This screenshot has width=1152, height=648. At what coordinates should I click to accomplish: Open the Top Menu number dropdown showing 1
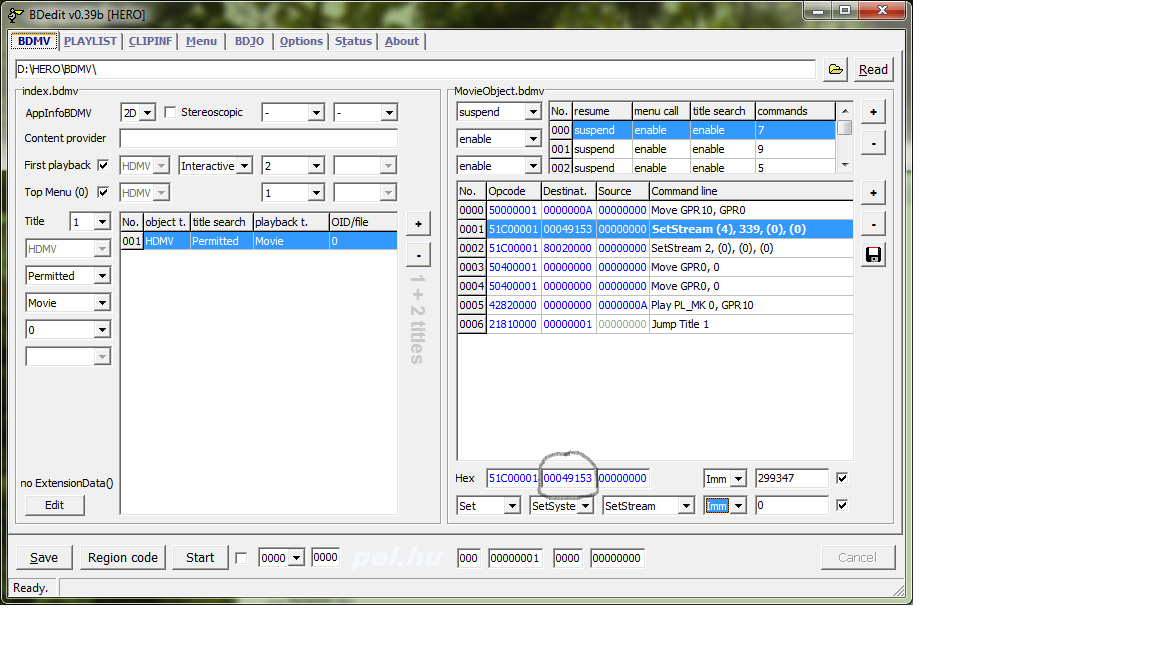tap(316, 193)
